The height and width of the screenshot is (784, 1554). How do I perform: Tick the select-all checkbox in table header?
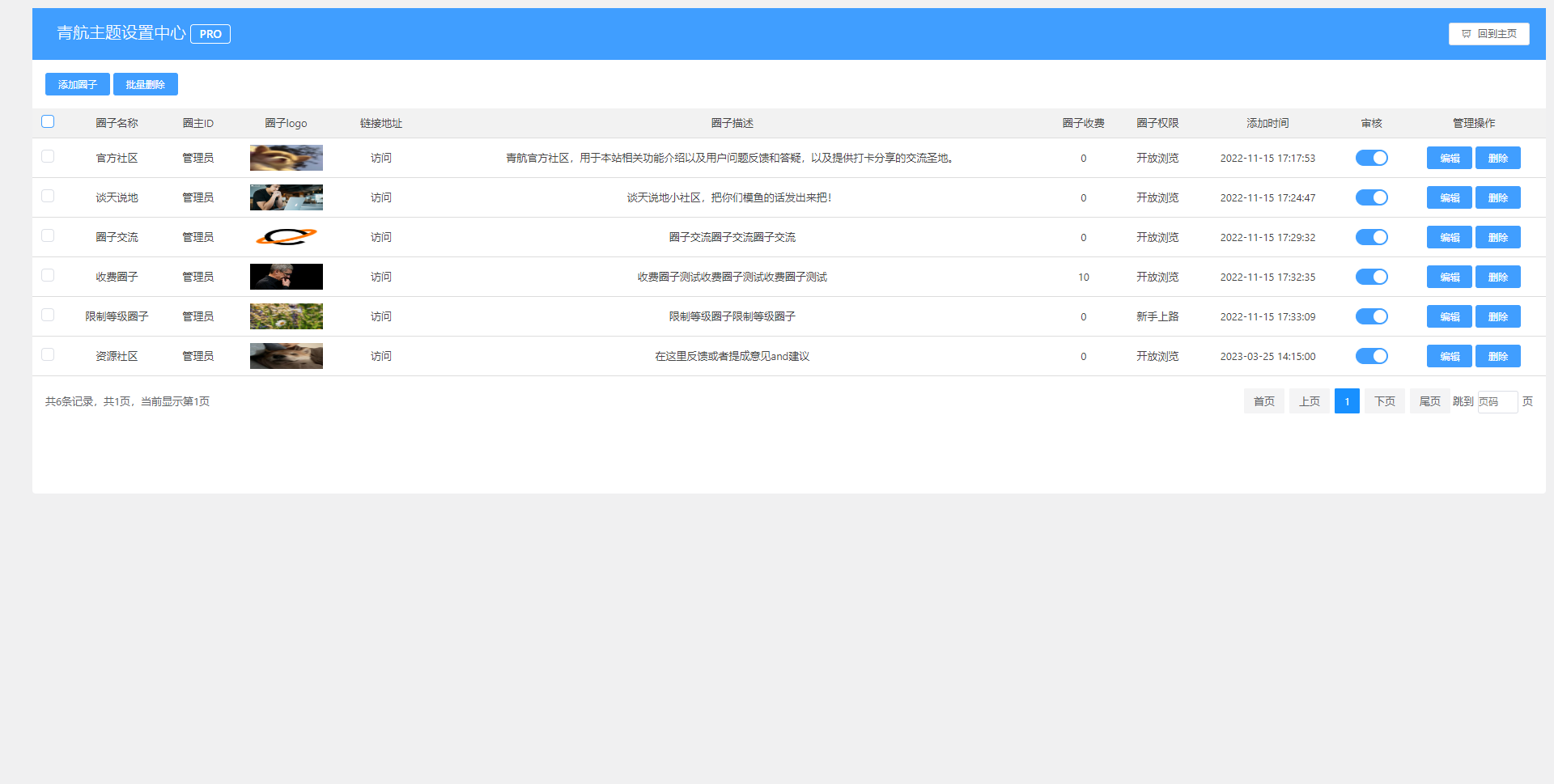(x=48, y=121)
